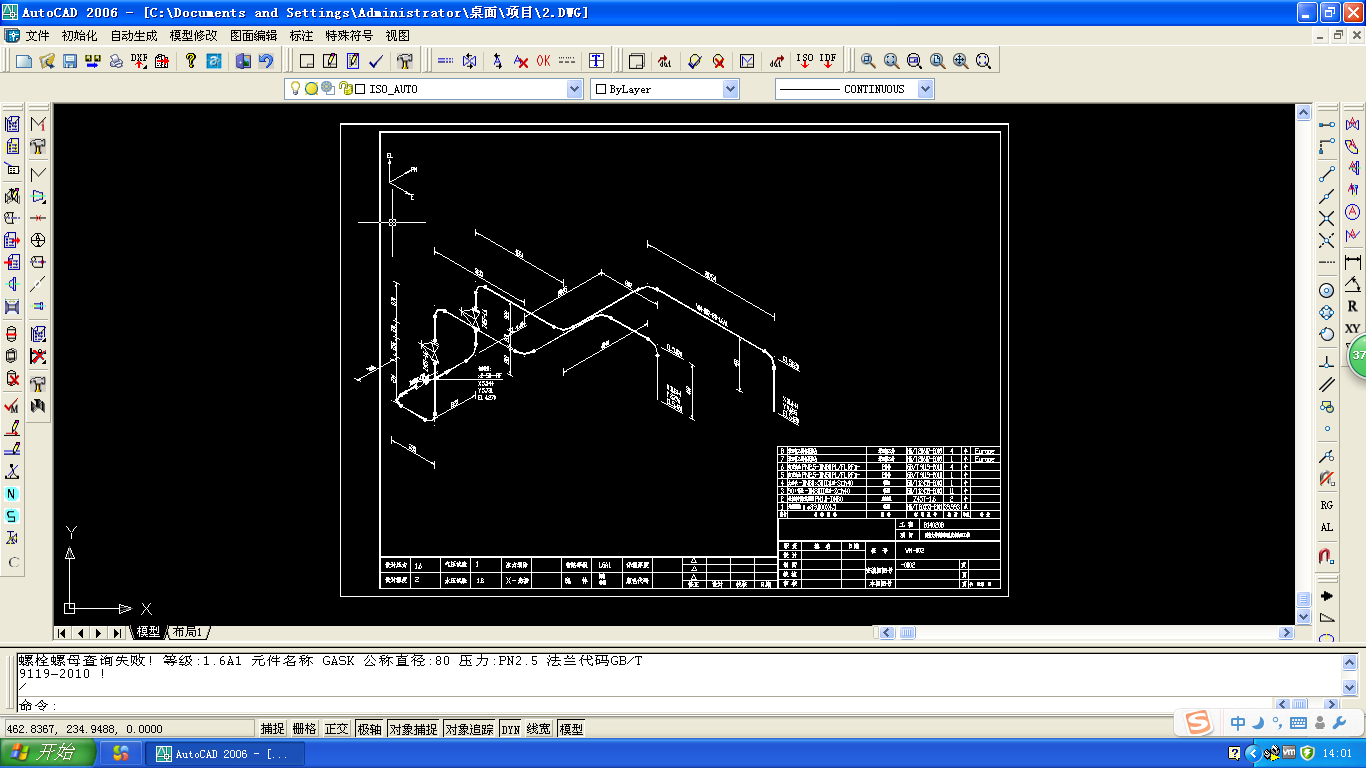Toggle 捕捉 (snap) in status bar

pyautogui.click(x=272, y=729)
